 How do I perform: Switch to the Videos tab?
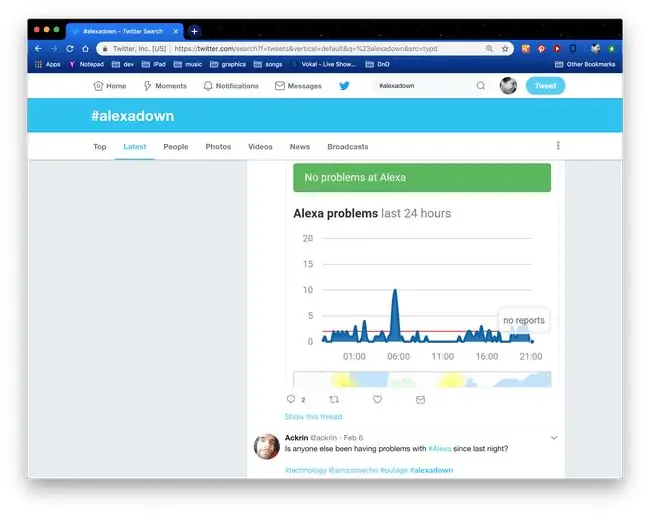click(x=260, y=147)
